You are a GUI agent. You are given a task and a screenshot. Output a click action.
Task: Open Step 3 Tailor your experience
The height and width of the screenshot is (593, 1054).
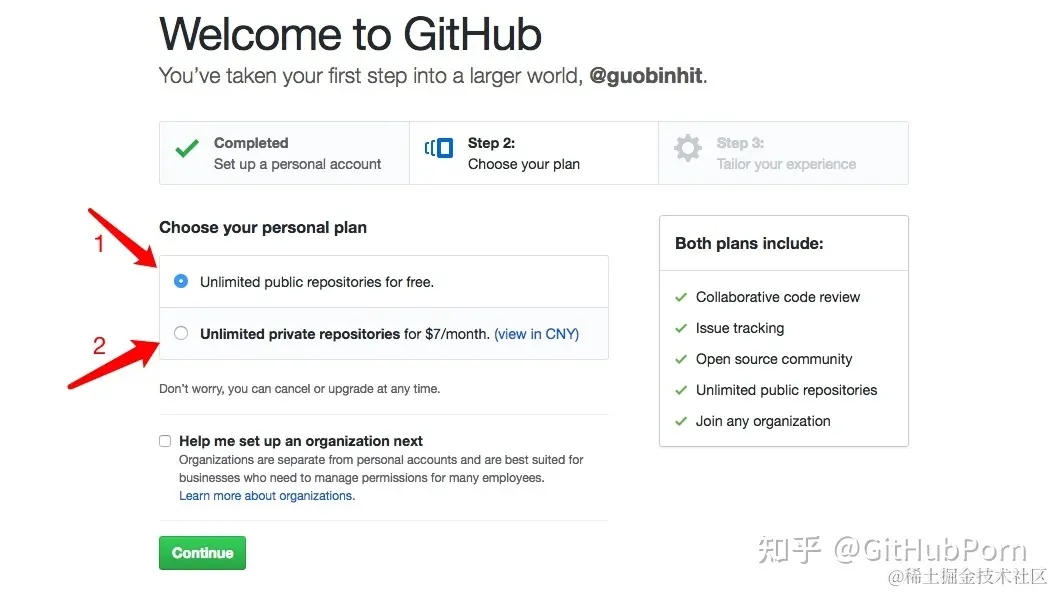[785, 154]
